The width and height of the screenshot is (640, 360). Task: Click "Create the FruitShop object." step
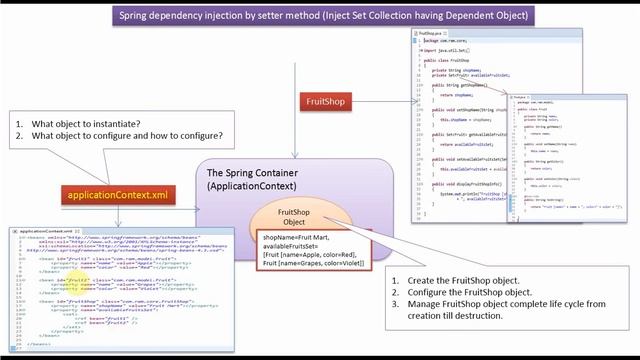463,280
